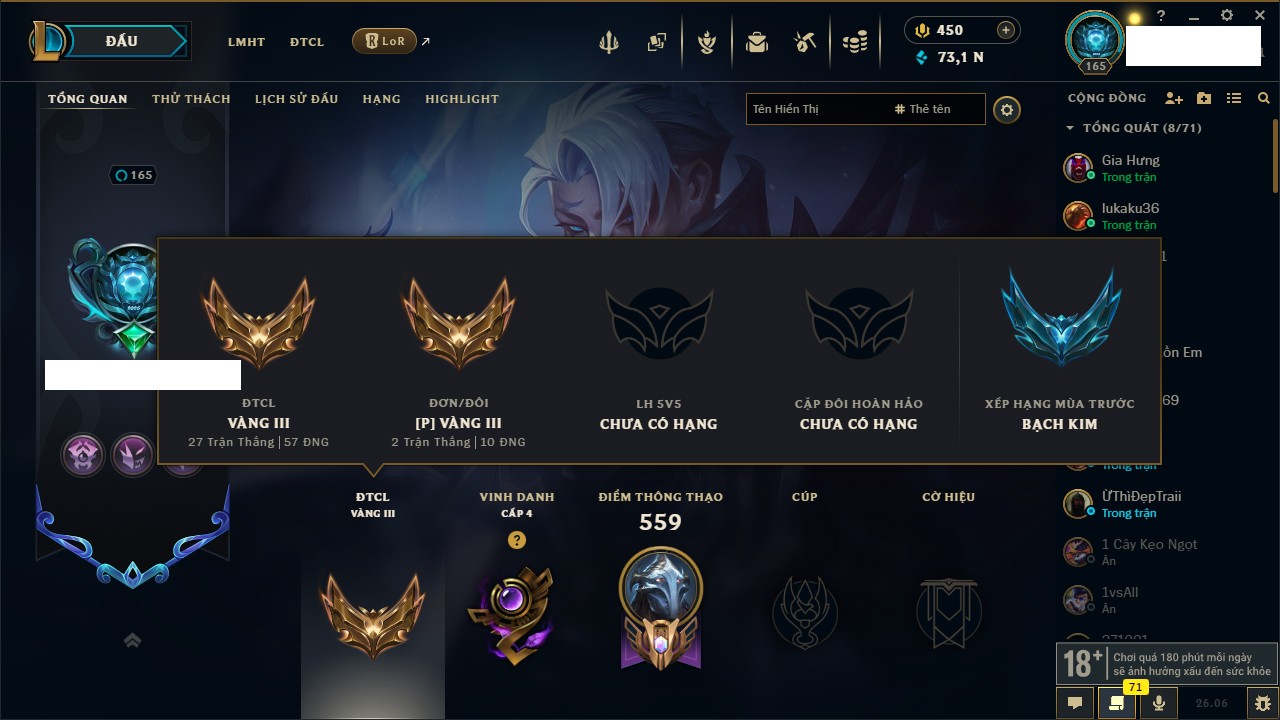Switch to the LỊCH SỬ ĐẤU tab

click(x=296, y=99)
